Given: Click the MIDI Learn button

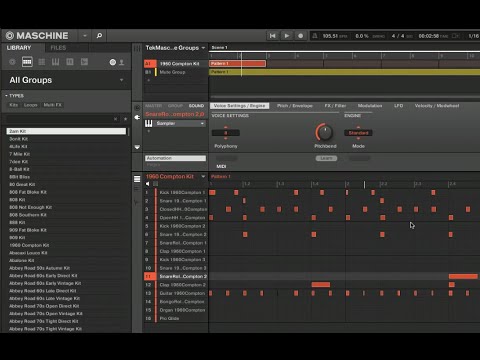Looking at the screenshot, I should (326, 158).
